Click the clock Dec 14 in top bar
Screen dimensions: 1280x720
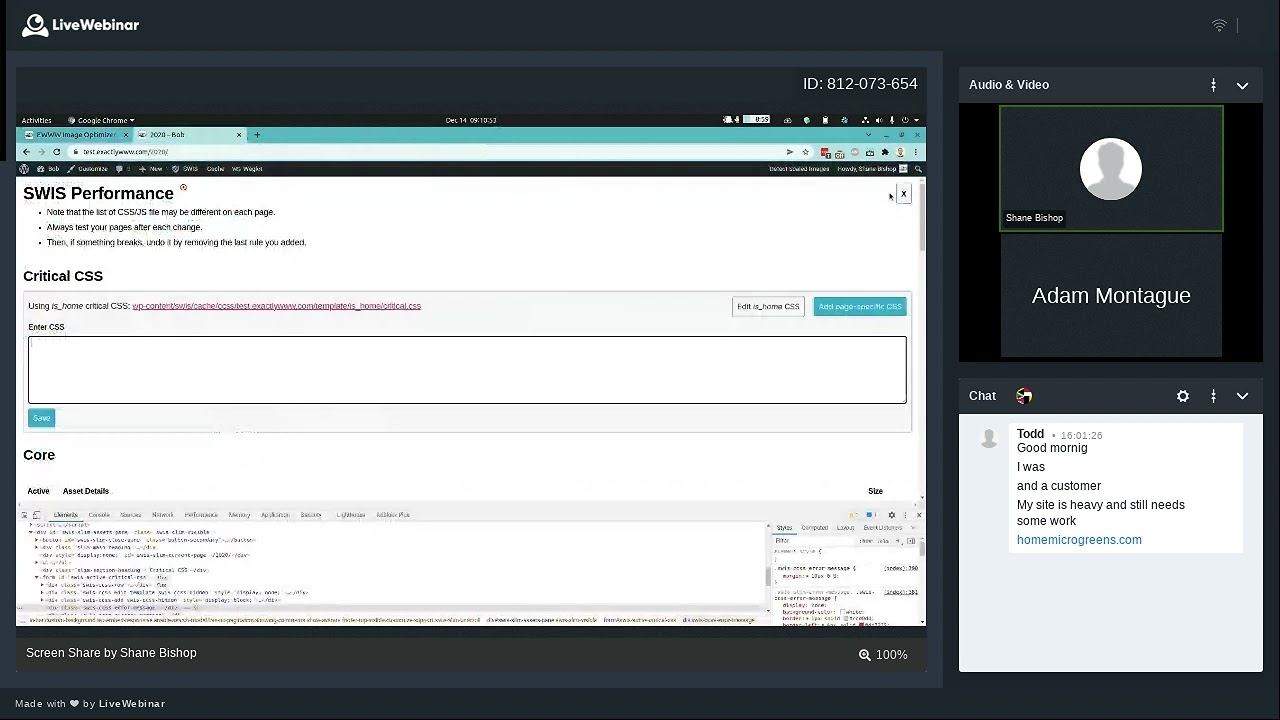coord(471,120)
